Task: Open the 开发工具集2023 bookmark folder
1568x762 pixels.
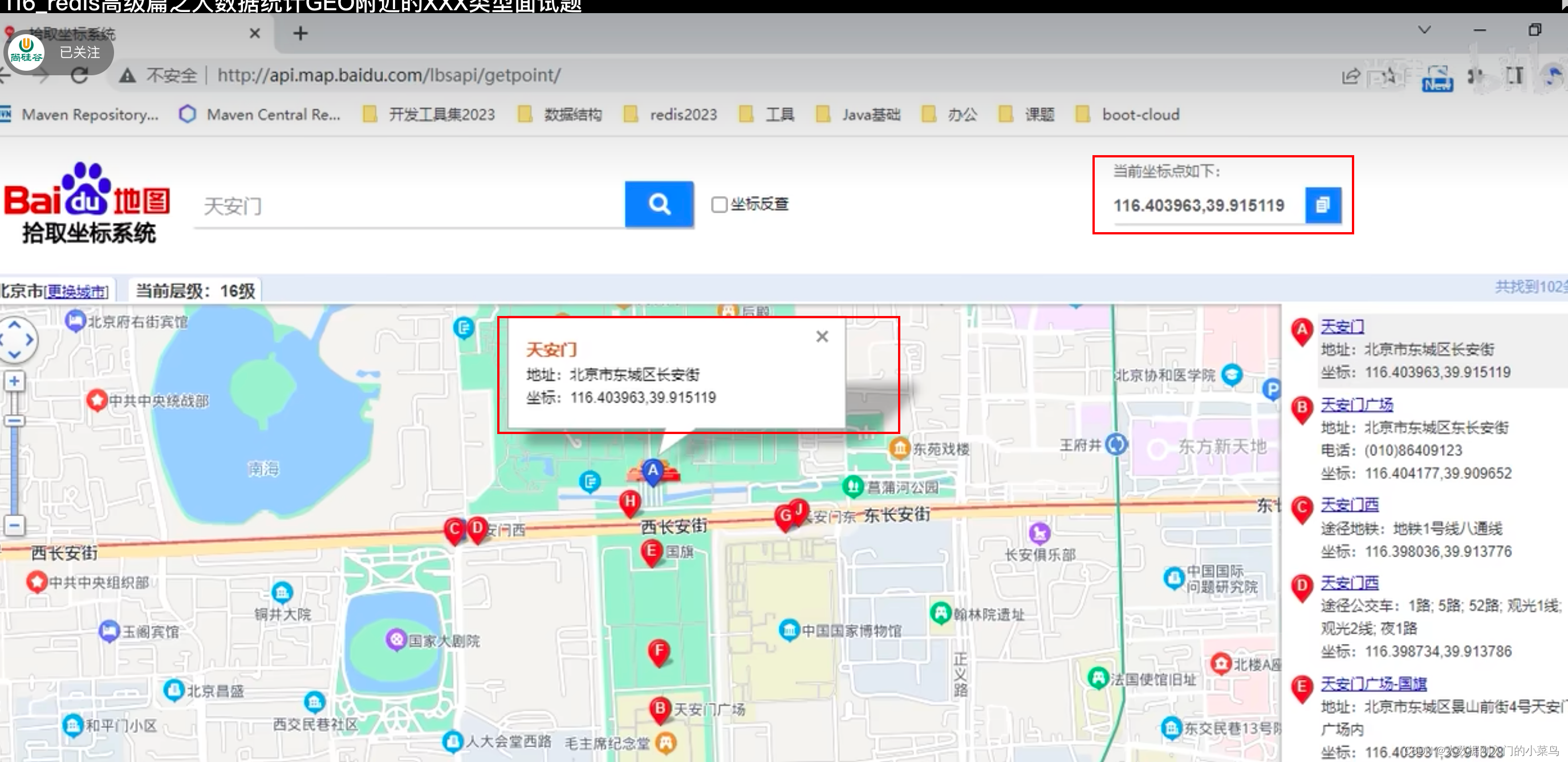Action: pos(429,115)
